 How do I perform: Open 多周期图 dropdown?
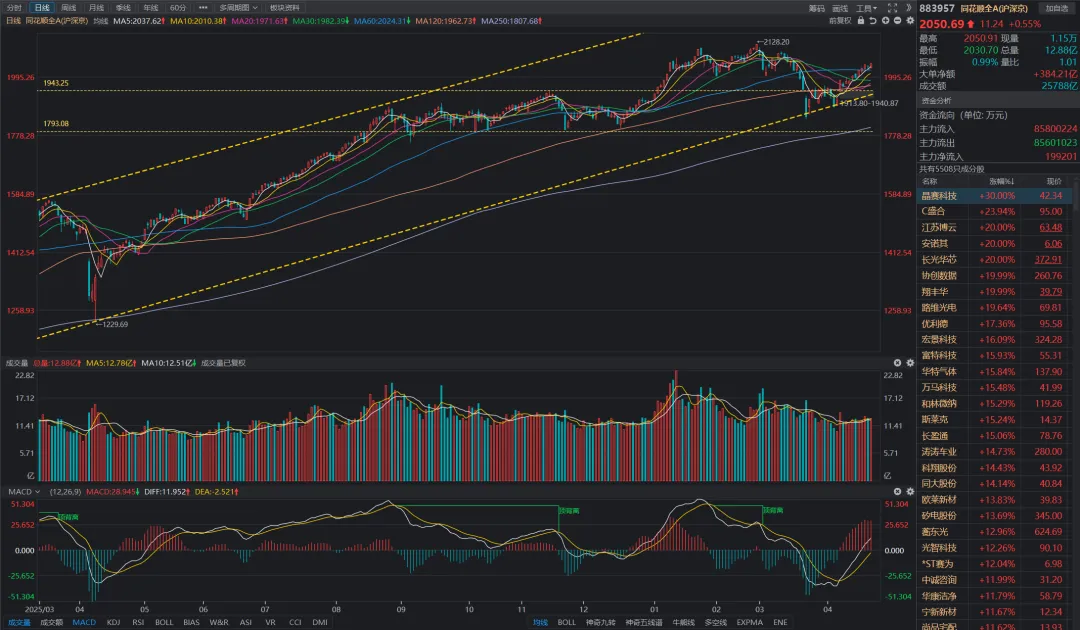pos(236,7)
